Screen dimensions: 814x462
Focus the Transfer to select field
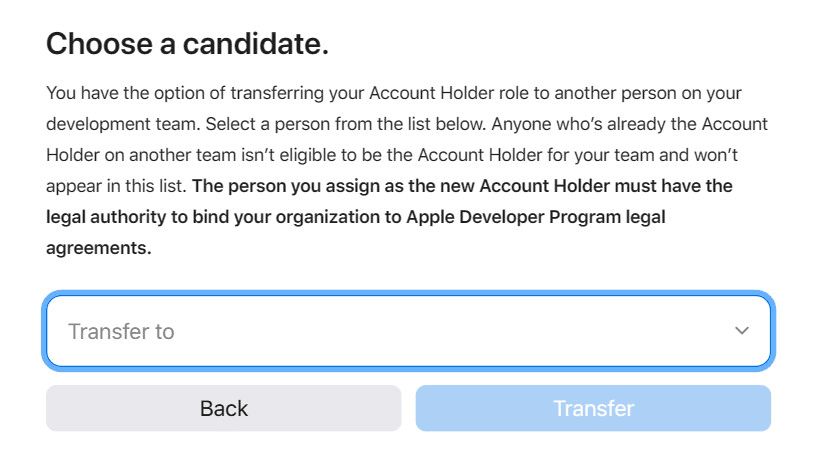(408, 331)
